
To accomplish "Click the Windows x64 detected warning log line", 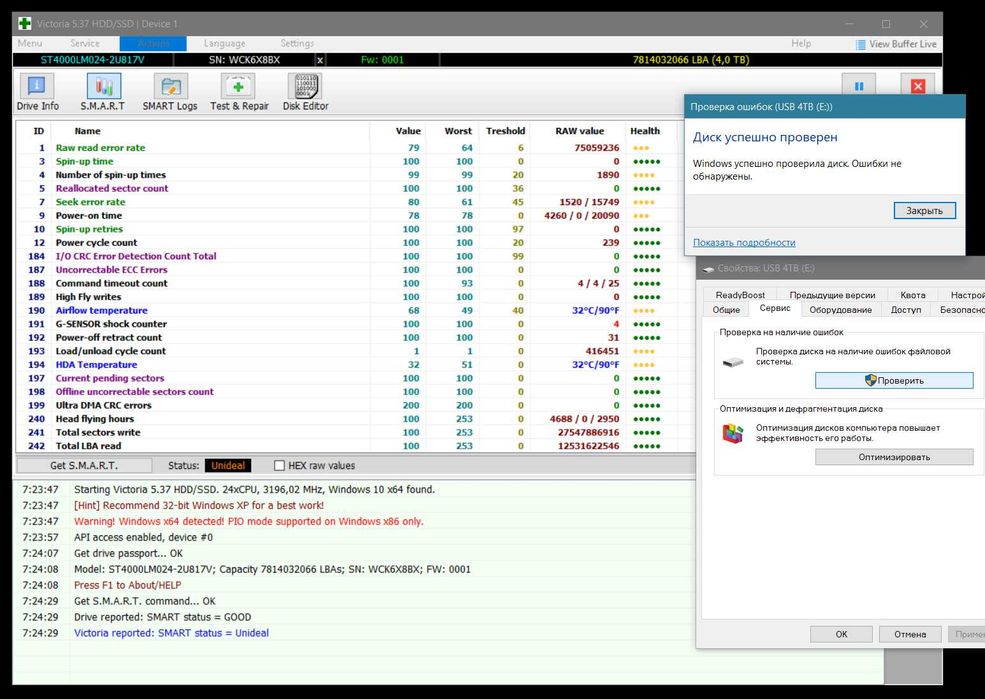I will 249,521.
